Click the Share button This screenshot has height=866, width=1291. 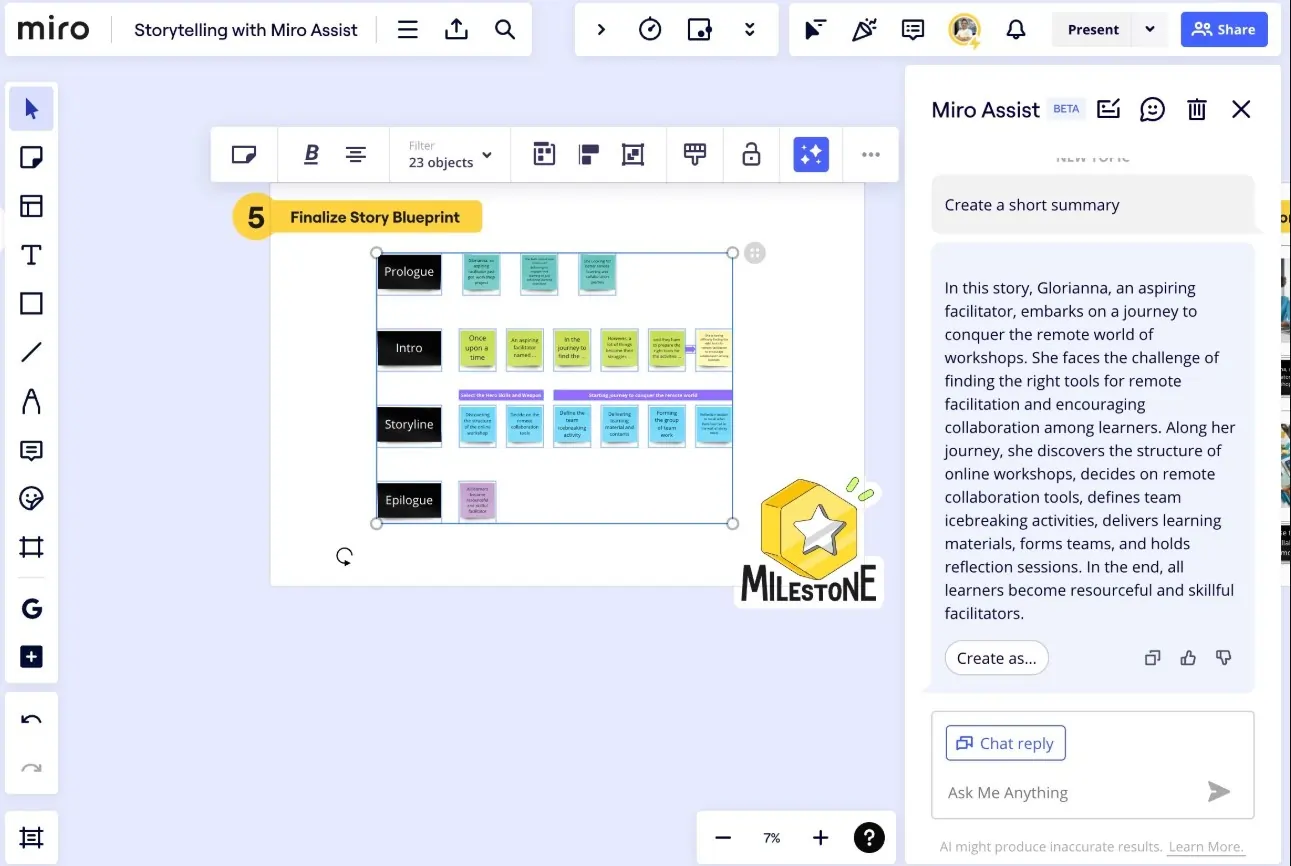[1224, 30]
